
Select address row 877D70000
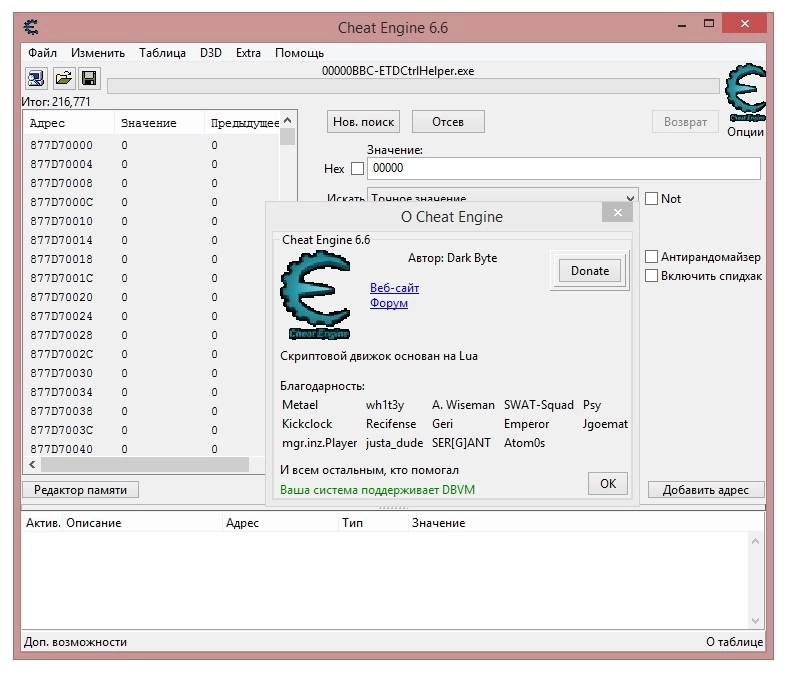pyautogui.click(x=151, y=145)
